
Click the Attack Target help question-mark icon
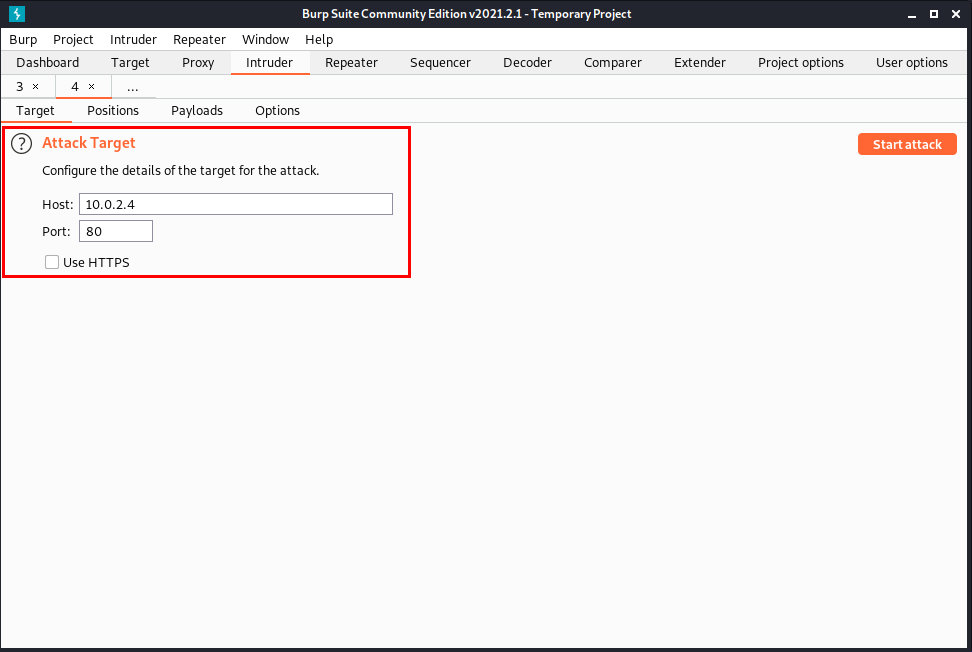22,144
